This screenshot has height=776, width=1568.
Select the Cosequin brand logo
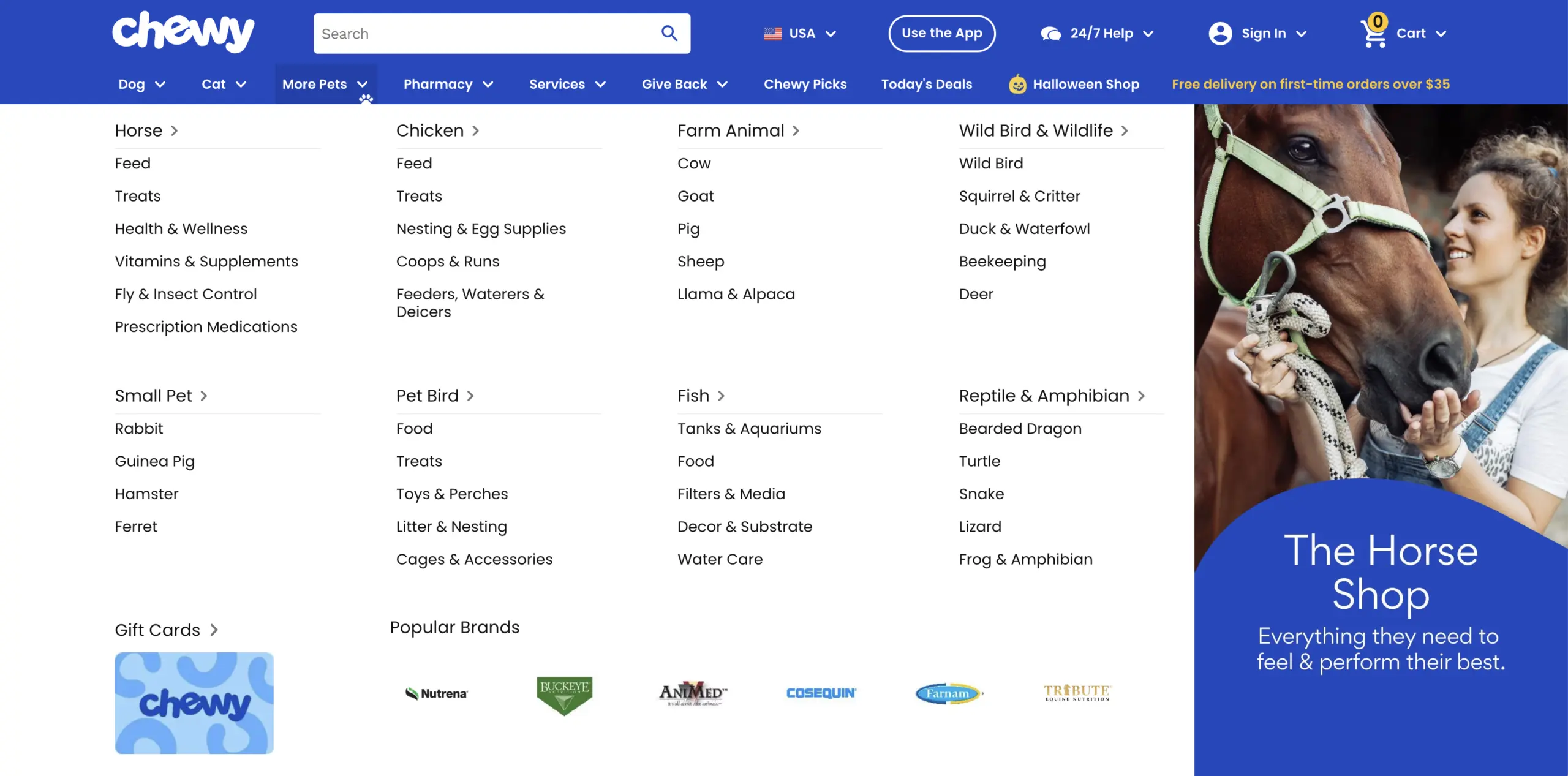821,693
